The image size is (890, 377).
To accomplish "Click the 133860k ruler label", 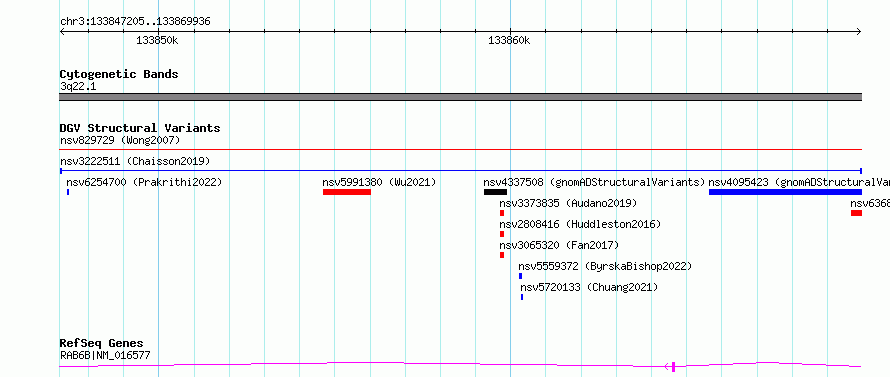I will click(x=509, y=41).
